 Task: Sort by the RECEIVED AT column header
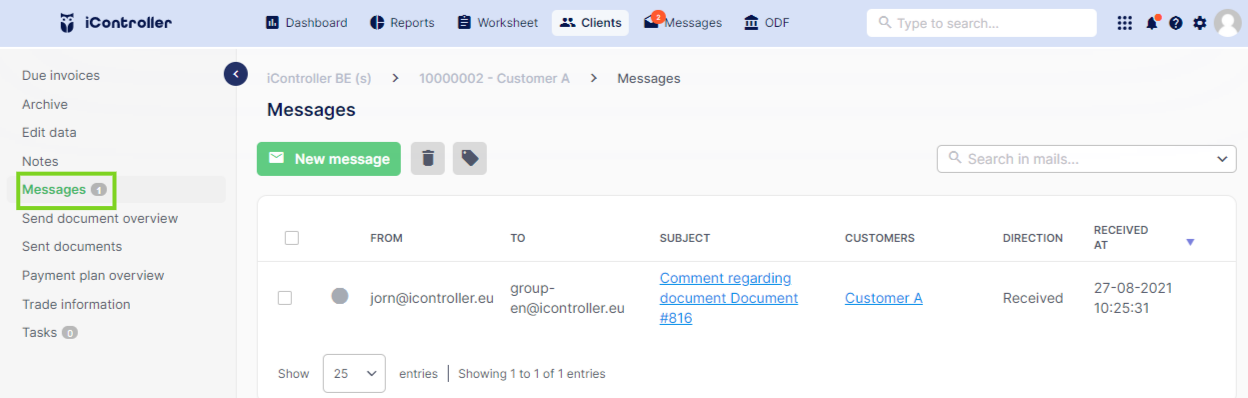click(x=1121, y=237)
